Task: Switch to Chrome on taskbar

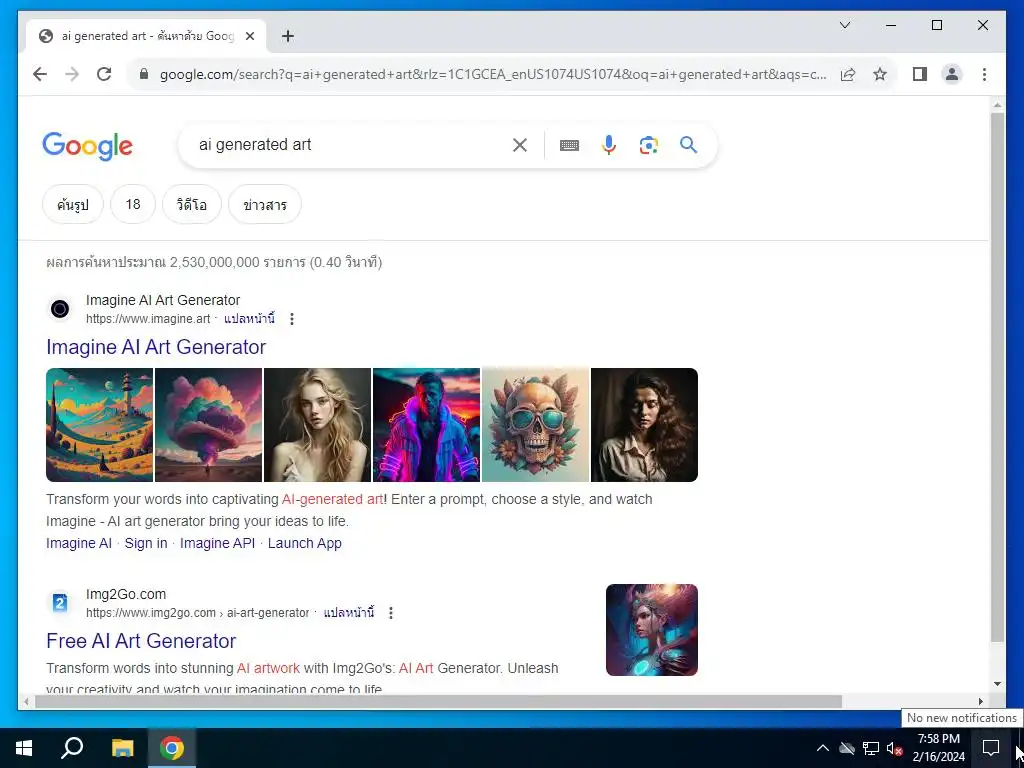Action: pyautogui.click(x=172, y=748)
